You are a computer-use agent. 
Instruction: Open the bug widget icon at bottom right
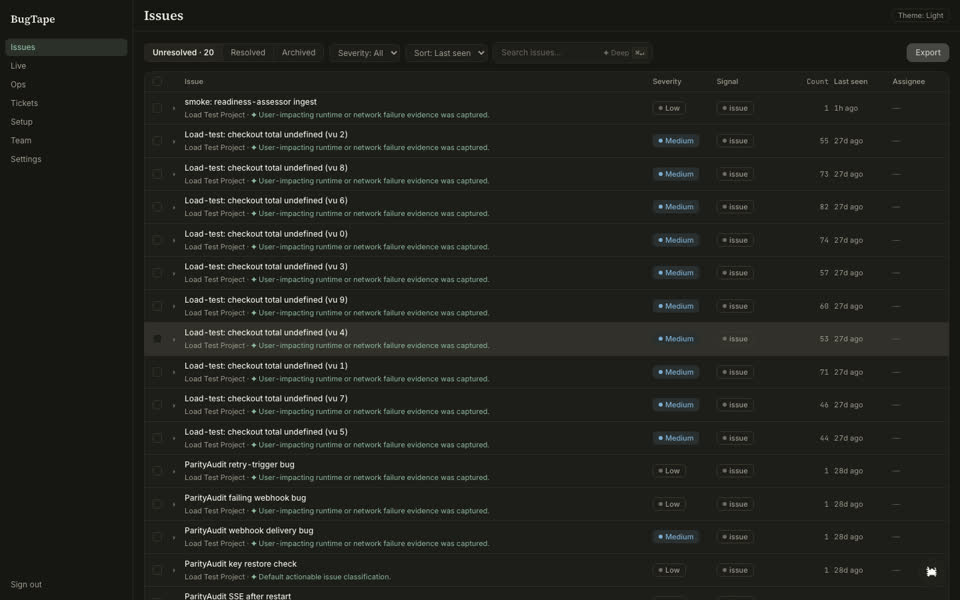click(931, 571)
